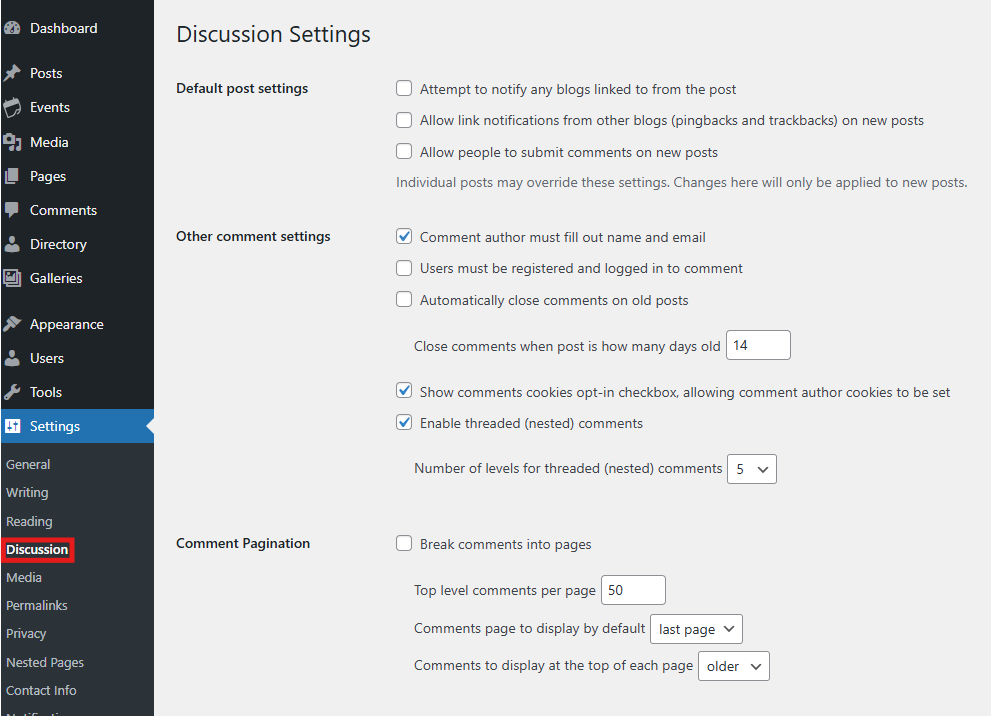991x716 pixels.
Task: Open the default comments page dropdown
Action: [696, 629]
